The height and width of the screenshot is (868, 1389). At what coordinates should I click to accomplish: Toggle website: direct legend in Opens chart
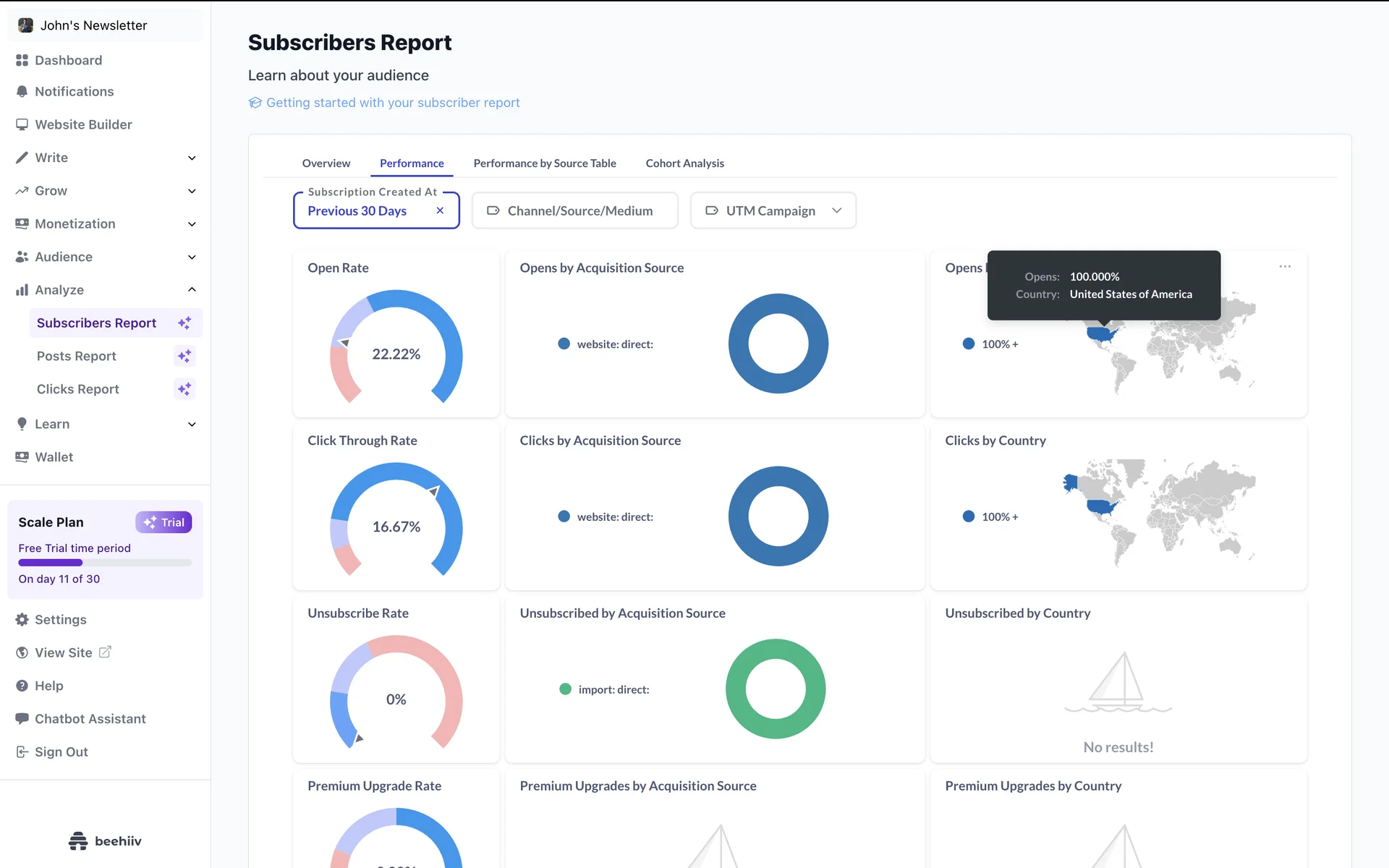click(x=606, y=344)
